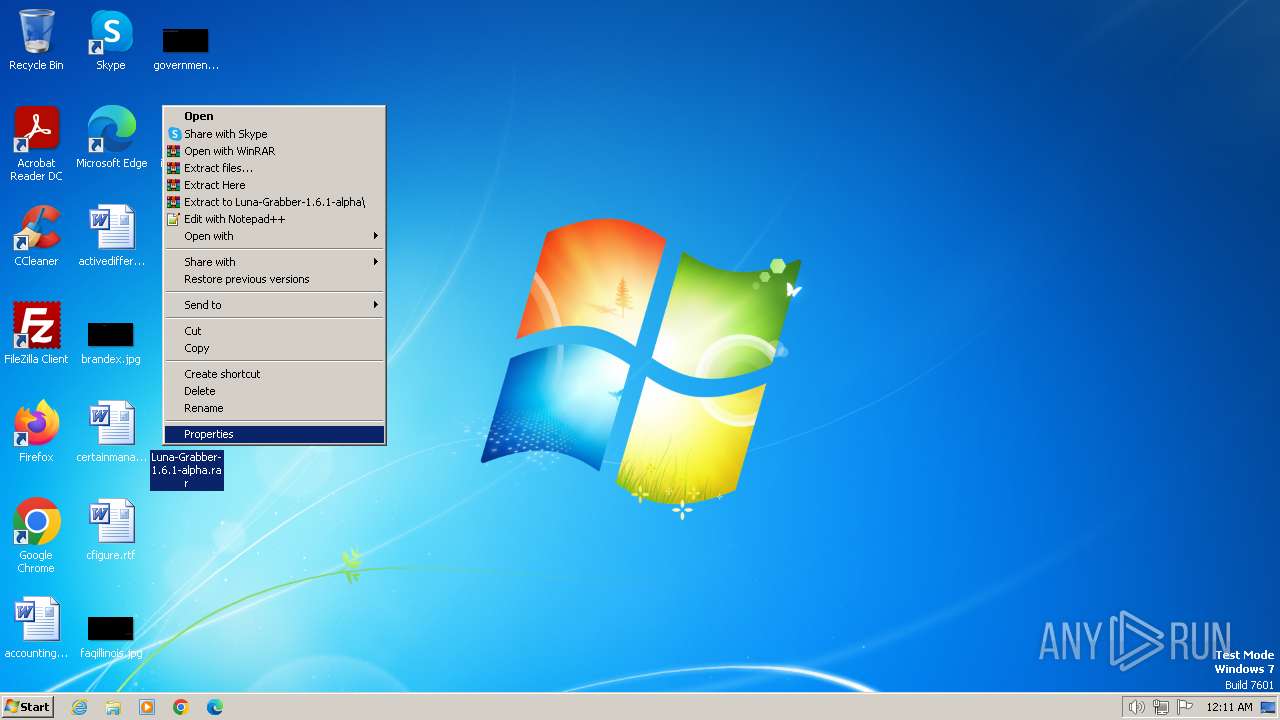Click the taskbar clock showing 12:11 AM
Image resolution: width=1280 pixels, height=720 pixels.
1229,707
